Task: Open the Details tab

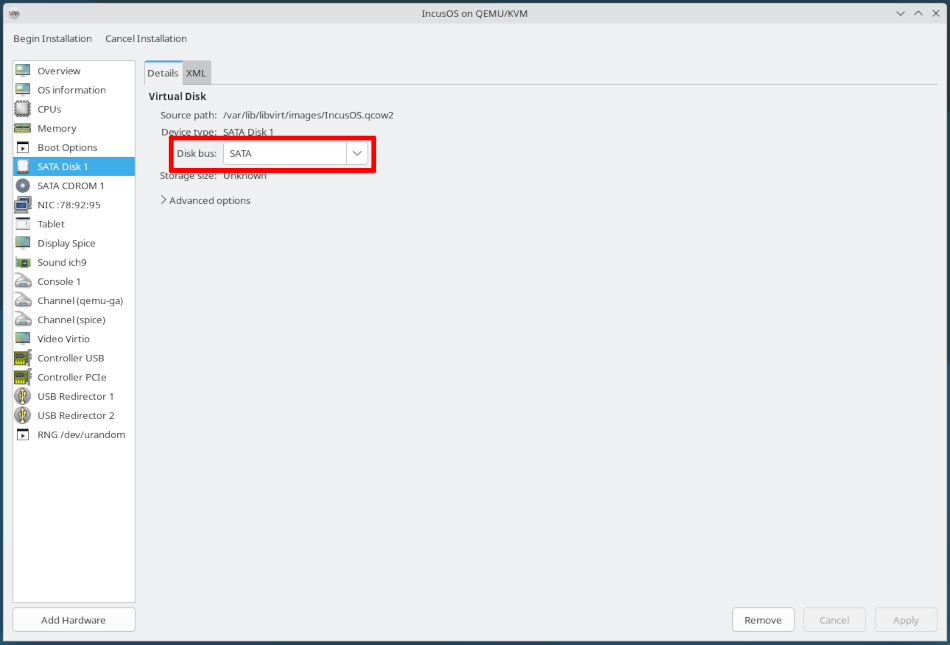Action: pos(163,72)
